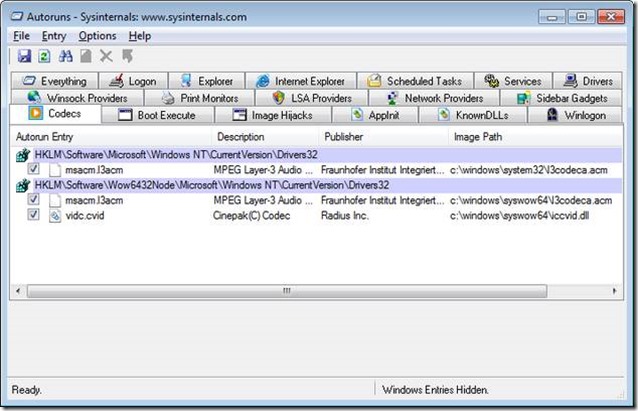Click the vidc.cvid file icon
This screenshot has width=638, height=411.
pyautogui.click(x=55, y=215)
